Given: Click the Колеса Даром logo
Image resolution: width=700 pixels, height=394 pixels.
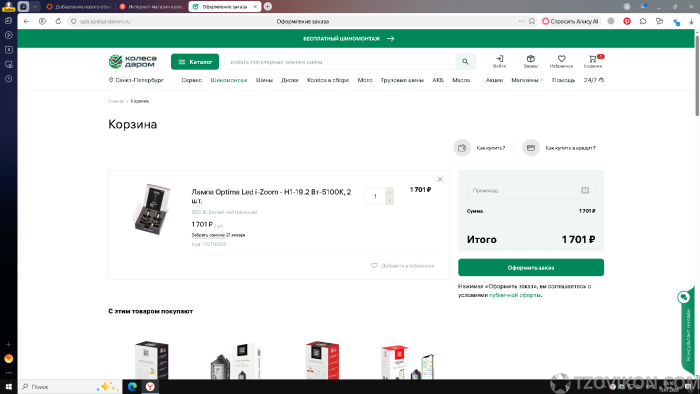Looking at the screenshot, I should click(x=133, y=61).
